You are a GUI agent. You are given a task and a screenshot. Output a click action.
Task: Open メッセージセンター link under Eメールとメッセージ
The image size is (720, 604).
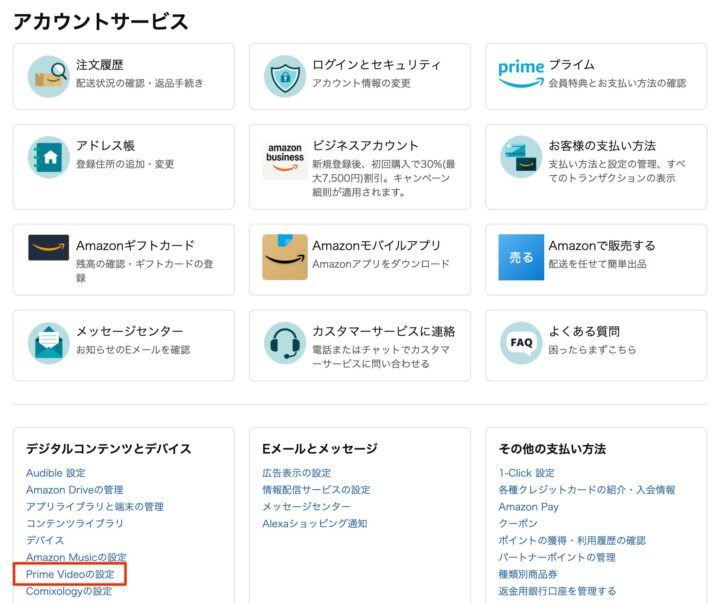(306, 507)
